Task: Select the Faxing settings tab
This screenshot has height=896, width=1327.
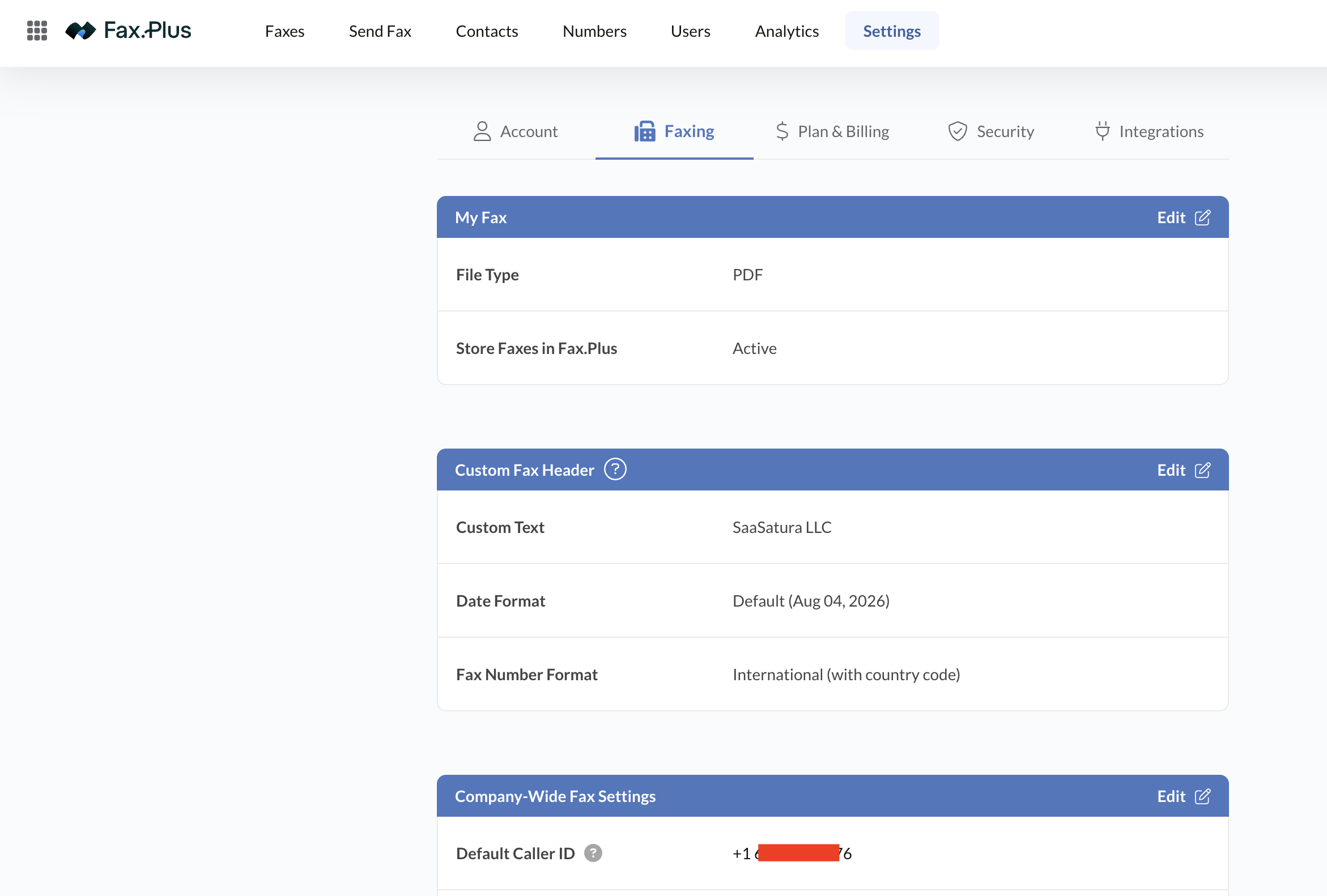Action: 674,131
